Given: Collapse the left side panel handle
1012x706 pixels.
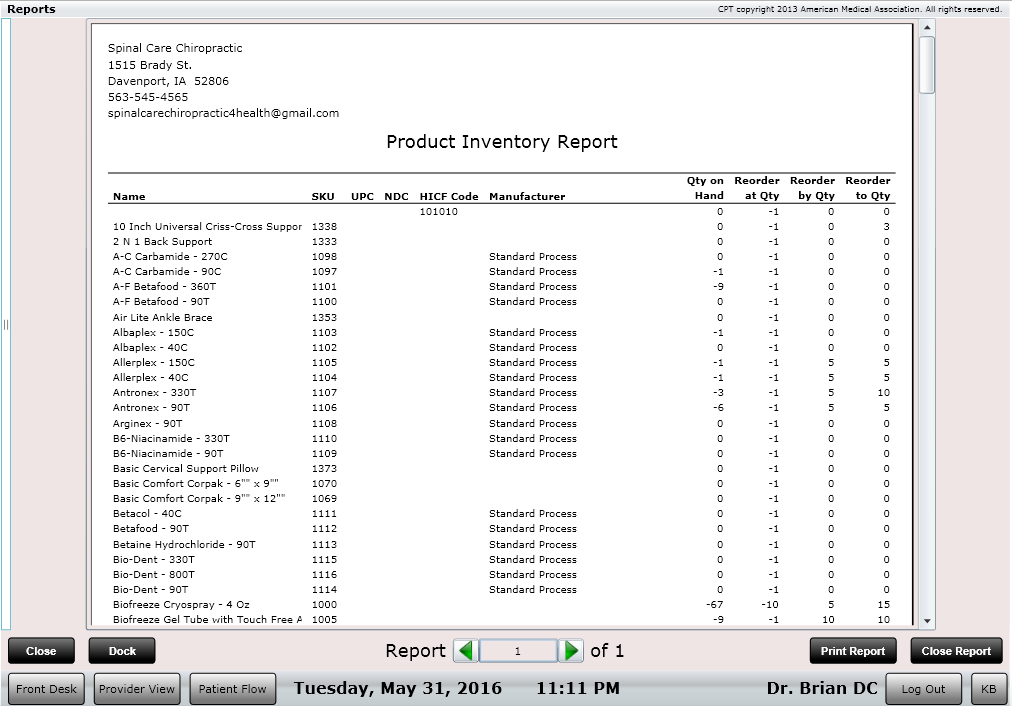Looking at the screenshot, I should 5,323.
